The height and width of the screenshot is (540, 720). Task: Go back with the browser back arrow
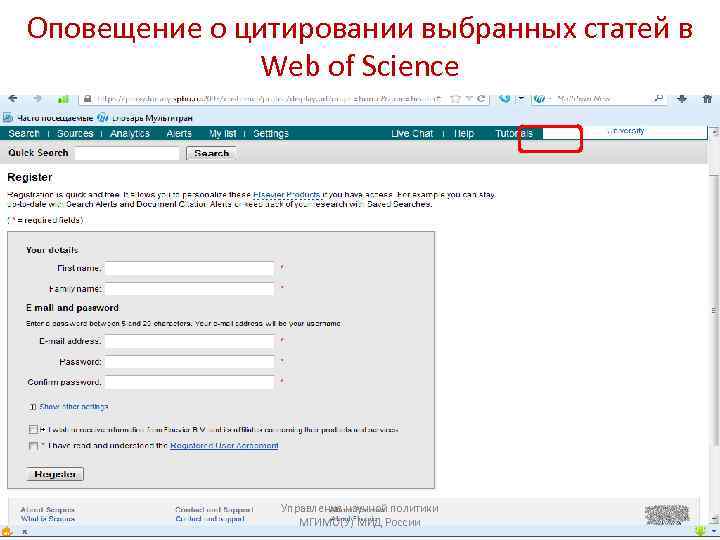click(x=13, y=99)
